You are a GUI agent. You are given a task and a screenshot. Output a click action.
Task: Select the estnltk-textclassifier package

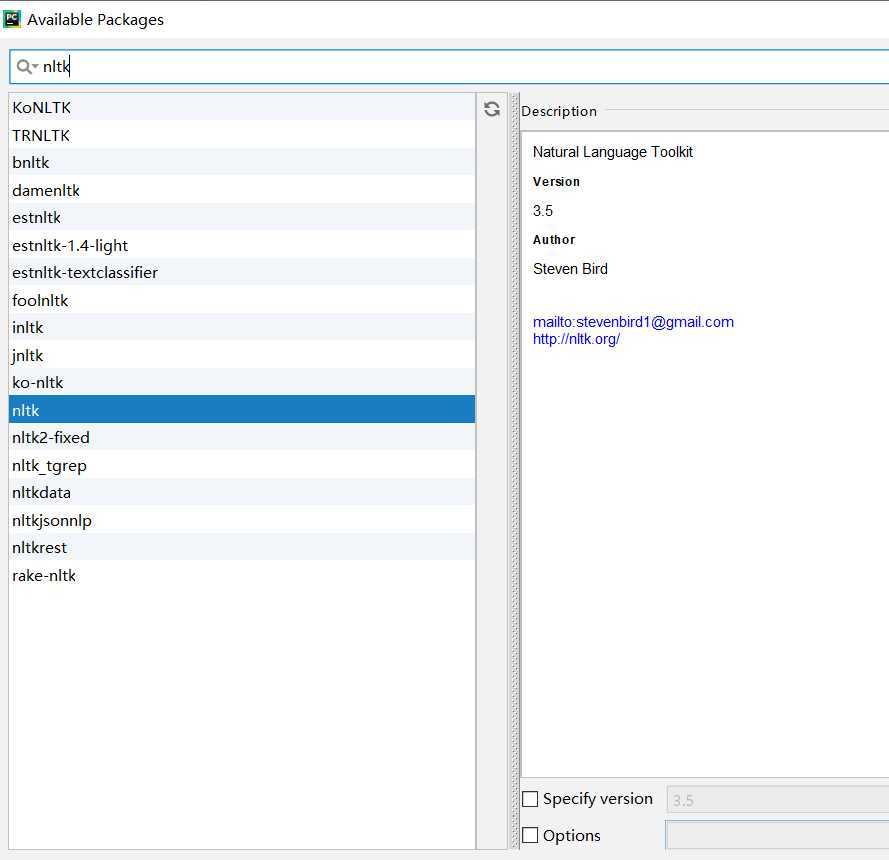[x=242, y=273]
